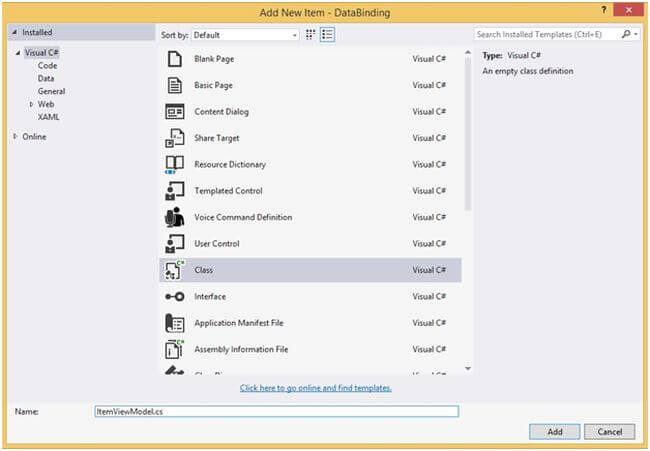Image resolution: width=650 pixels, height=451 pixels.
Task: Select the Share Target template name
Action: [x=216, y=138]
